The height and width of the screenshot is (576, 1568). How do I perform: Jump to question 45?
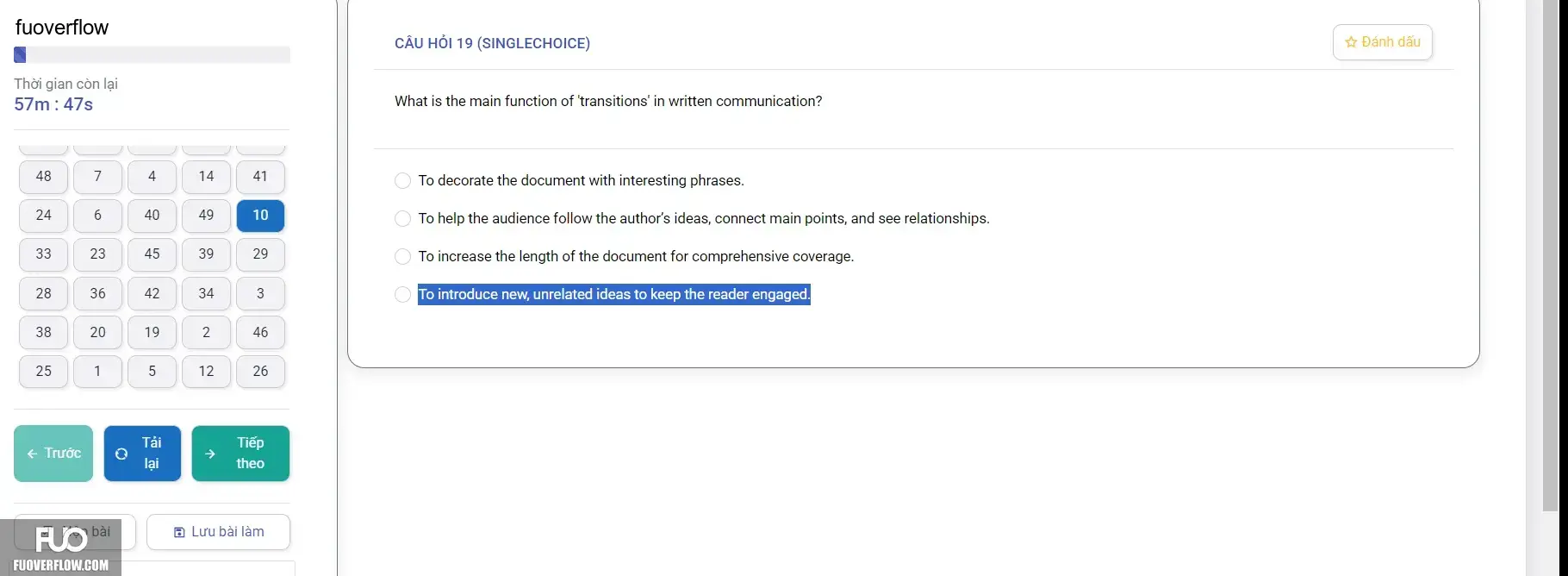[152, 254]
